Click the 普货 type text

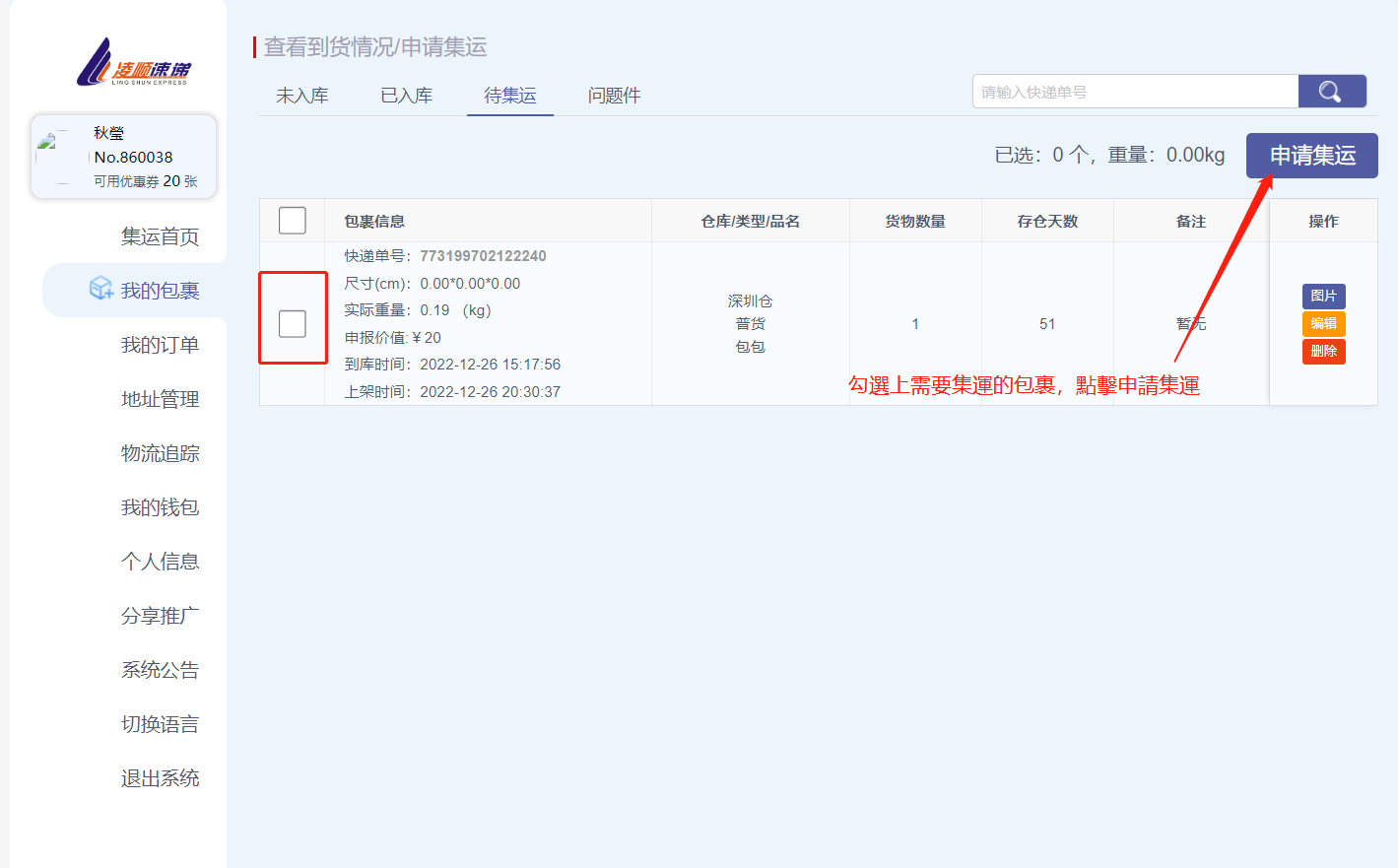click(x=750, y=323)
